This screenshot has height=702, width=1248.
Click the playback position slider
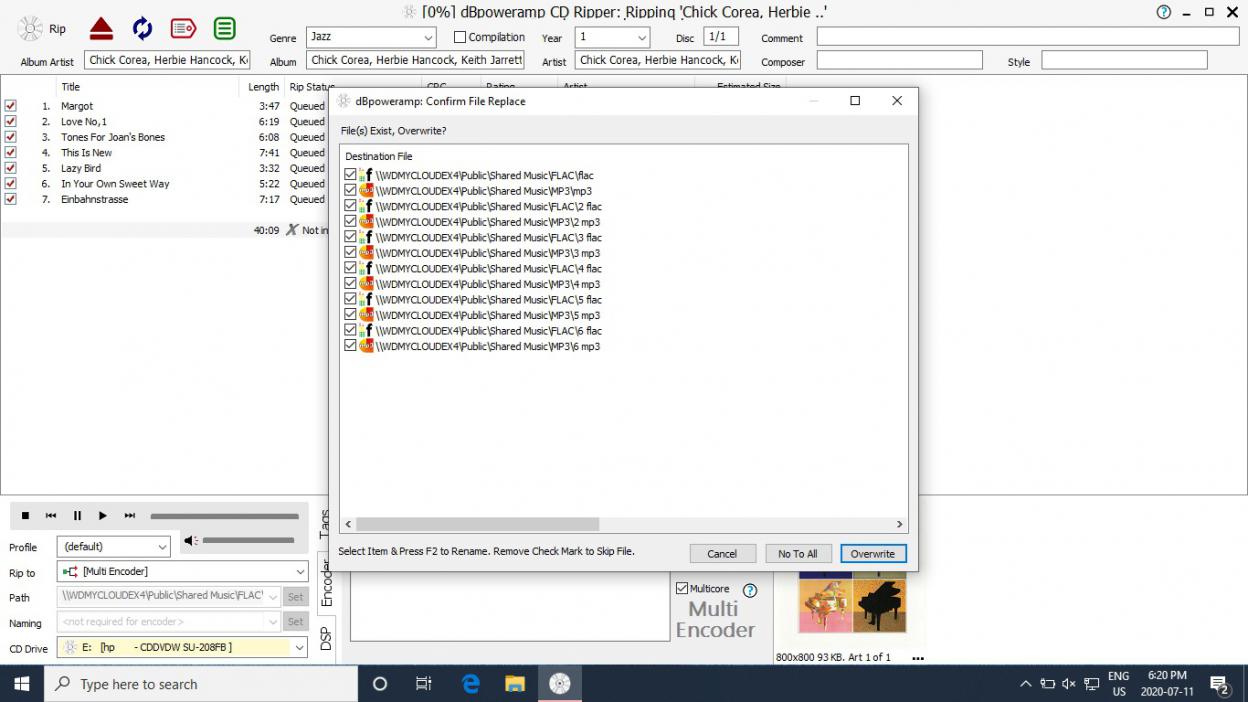pos(224,516)
